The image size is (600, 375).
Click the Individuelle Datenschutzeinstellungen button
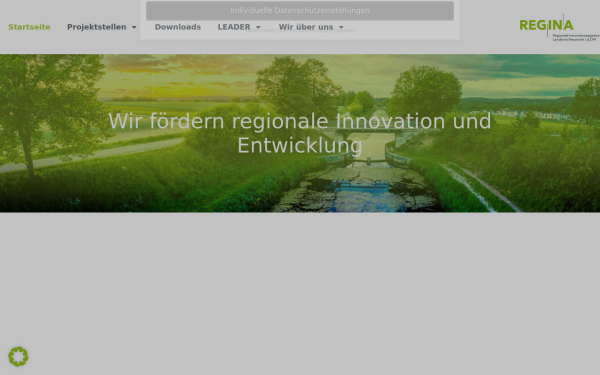point(300,11)
